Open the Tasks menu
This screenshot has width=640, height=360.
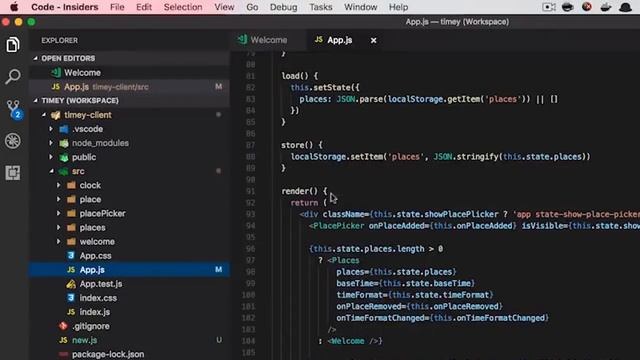(320, 7)
